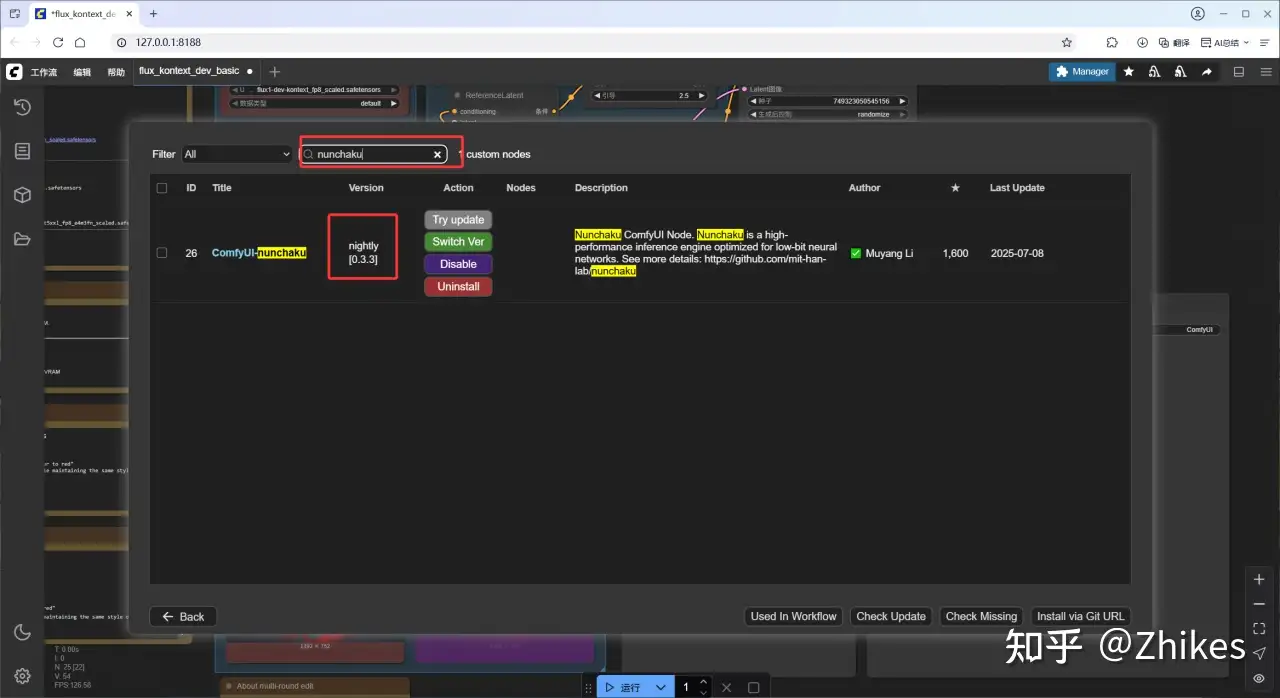
Task: Open the ComfyUI-nunchaku title link
Action: (x=259, y=253)
